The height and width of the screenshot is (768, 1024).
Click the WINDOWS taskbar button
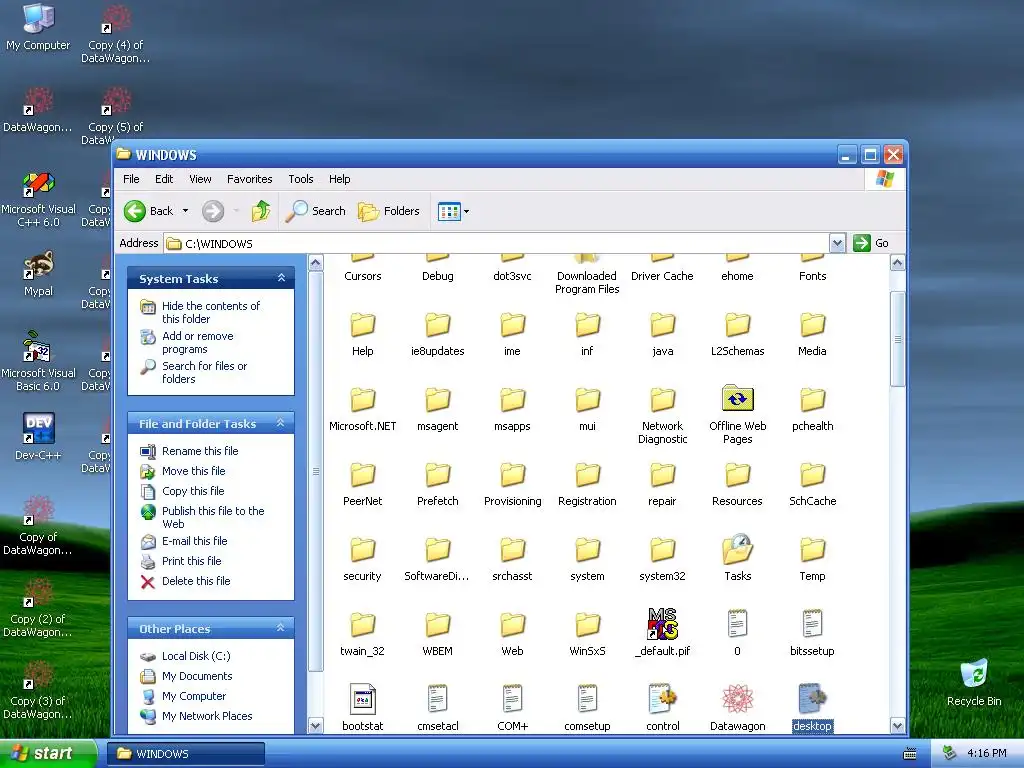(x=185, y=754)
